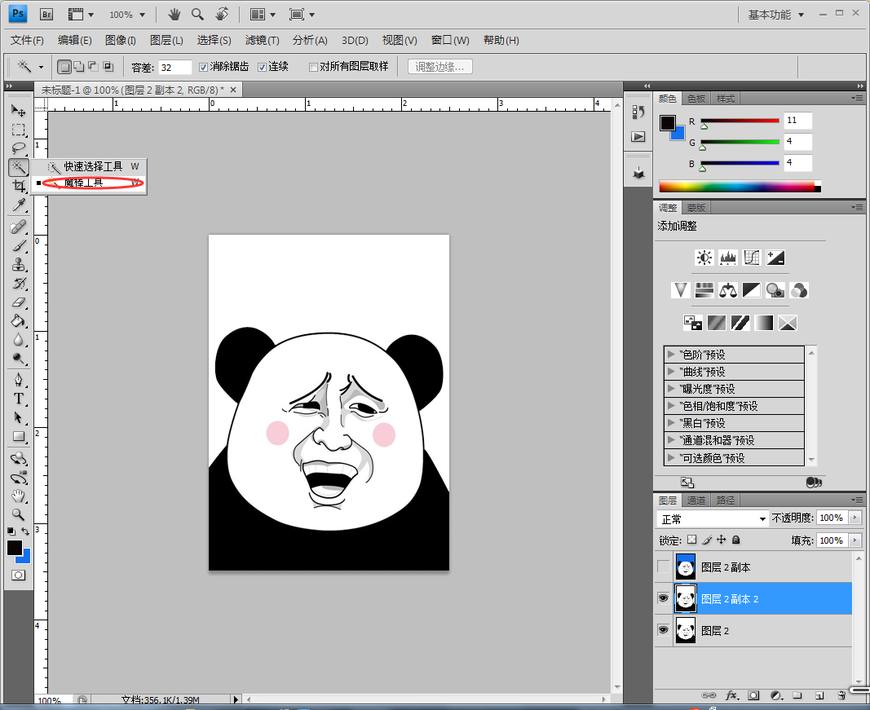
Task: Select the Horizontal Type tool
Action: click(18, 398)
